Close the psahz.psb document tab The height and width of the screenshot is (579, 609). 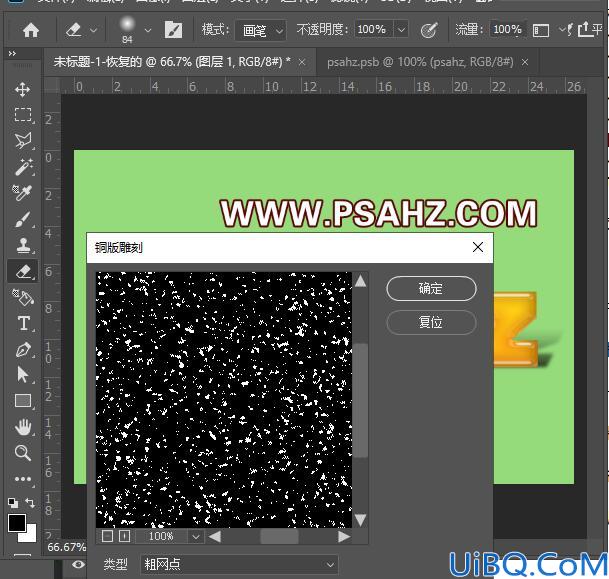(525, 62)
